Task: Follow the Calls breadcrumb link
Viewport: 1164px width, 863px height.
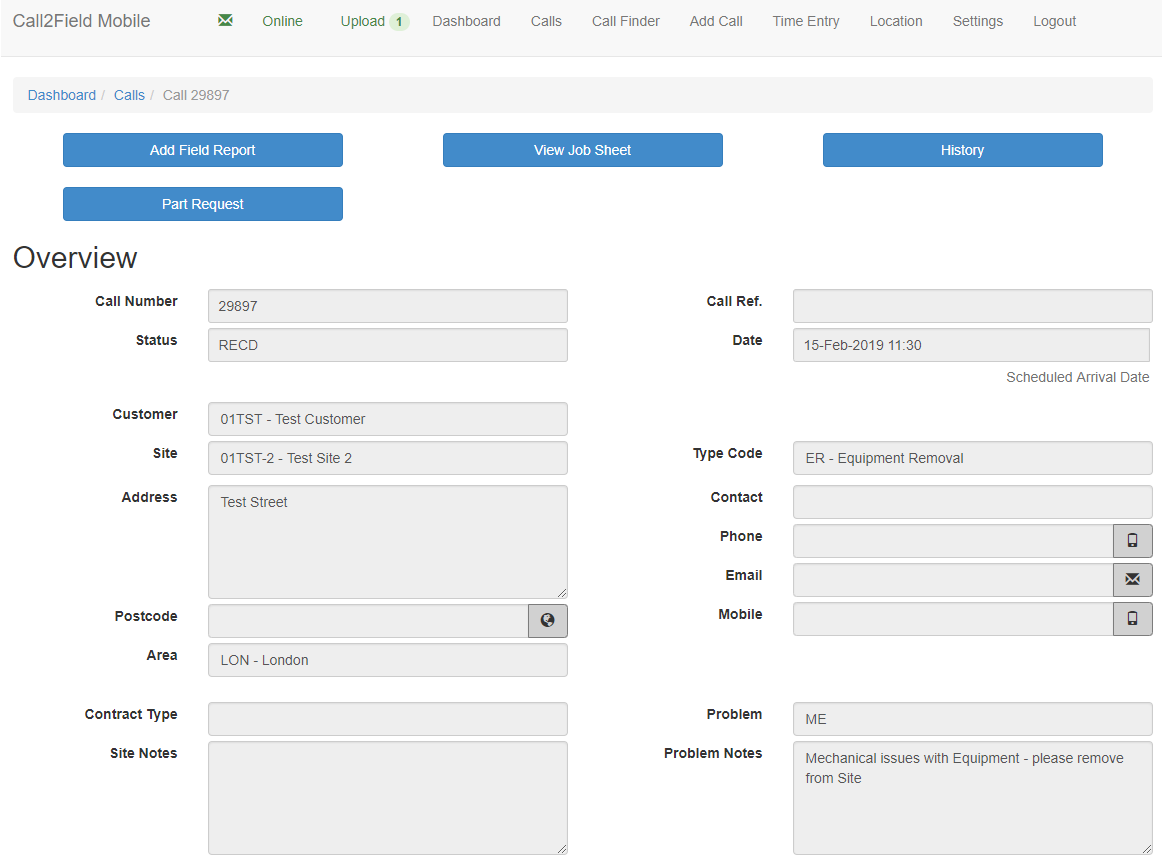Action: (x=129, y=95)
